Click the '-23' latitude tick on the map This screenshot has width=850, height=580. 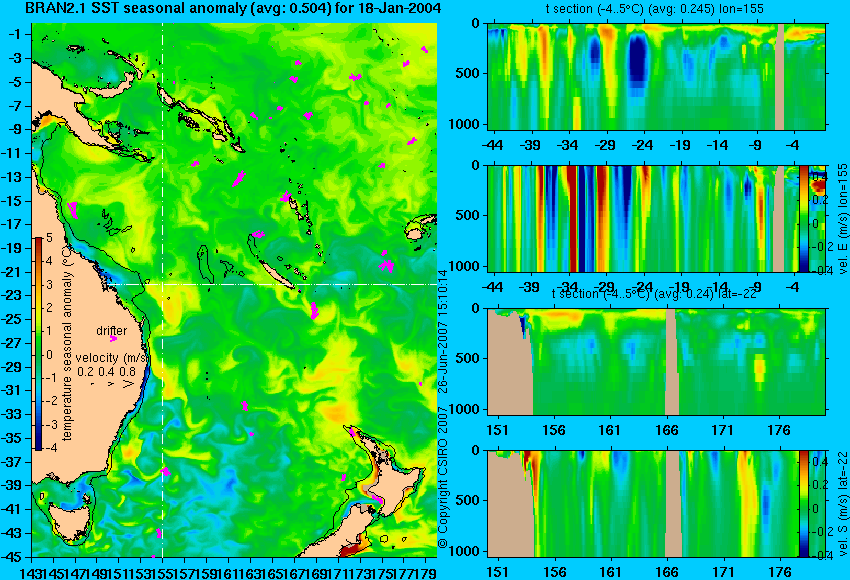pos(13,295)
